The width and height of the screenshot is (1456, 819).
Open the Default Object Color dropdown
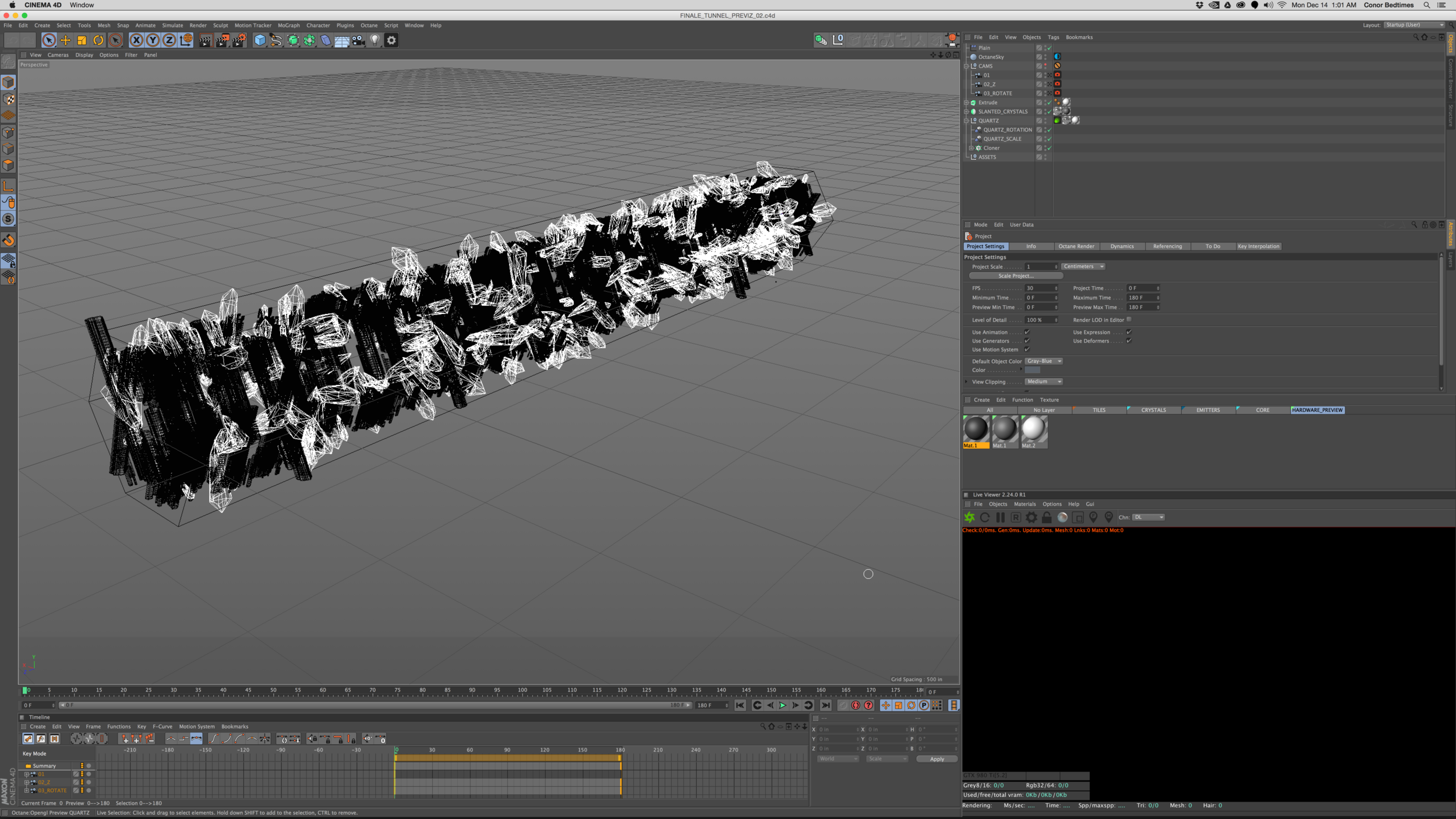[x=1044, y=361]
